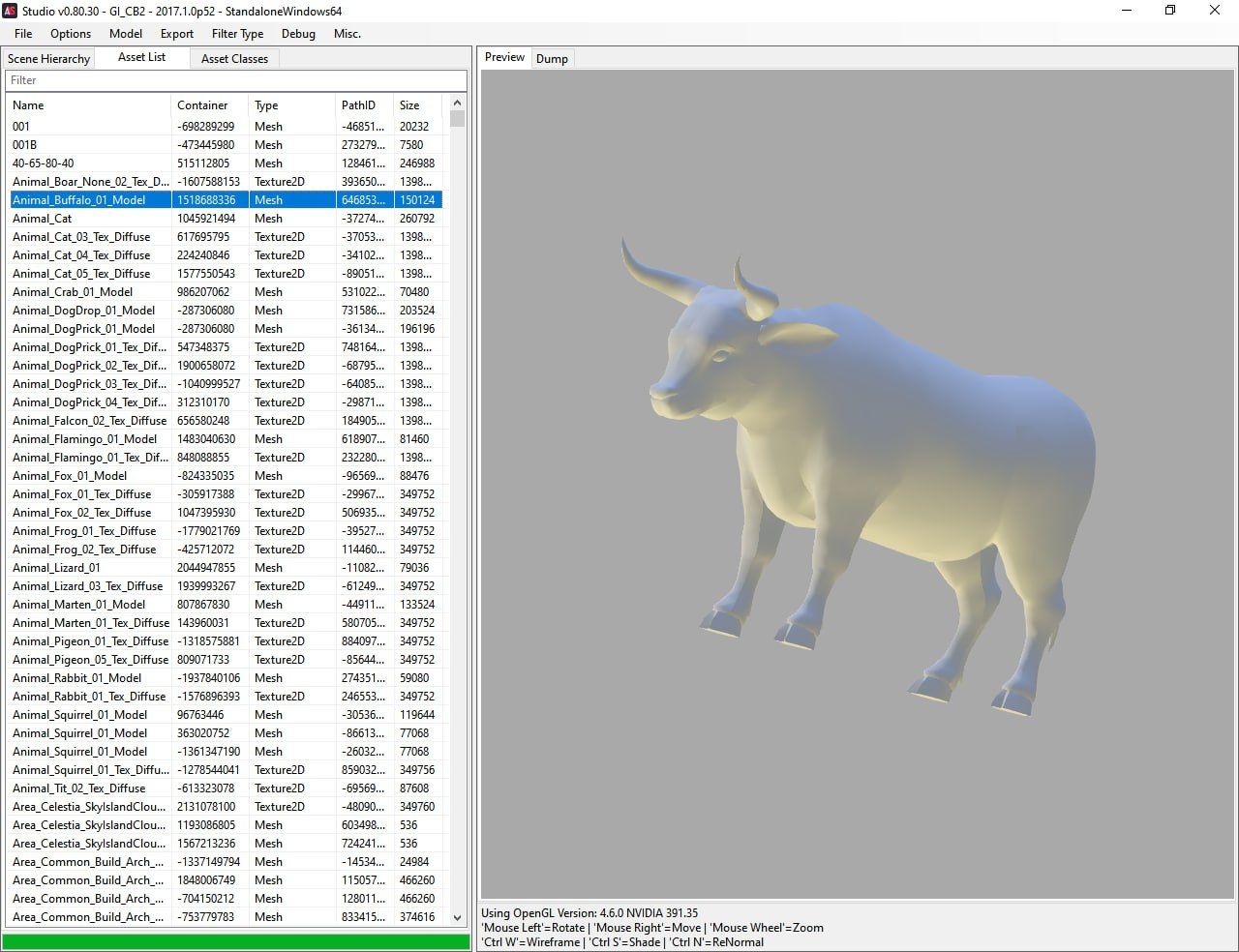
Task: Click the size value 150124
Action: pos(417,200)
